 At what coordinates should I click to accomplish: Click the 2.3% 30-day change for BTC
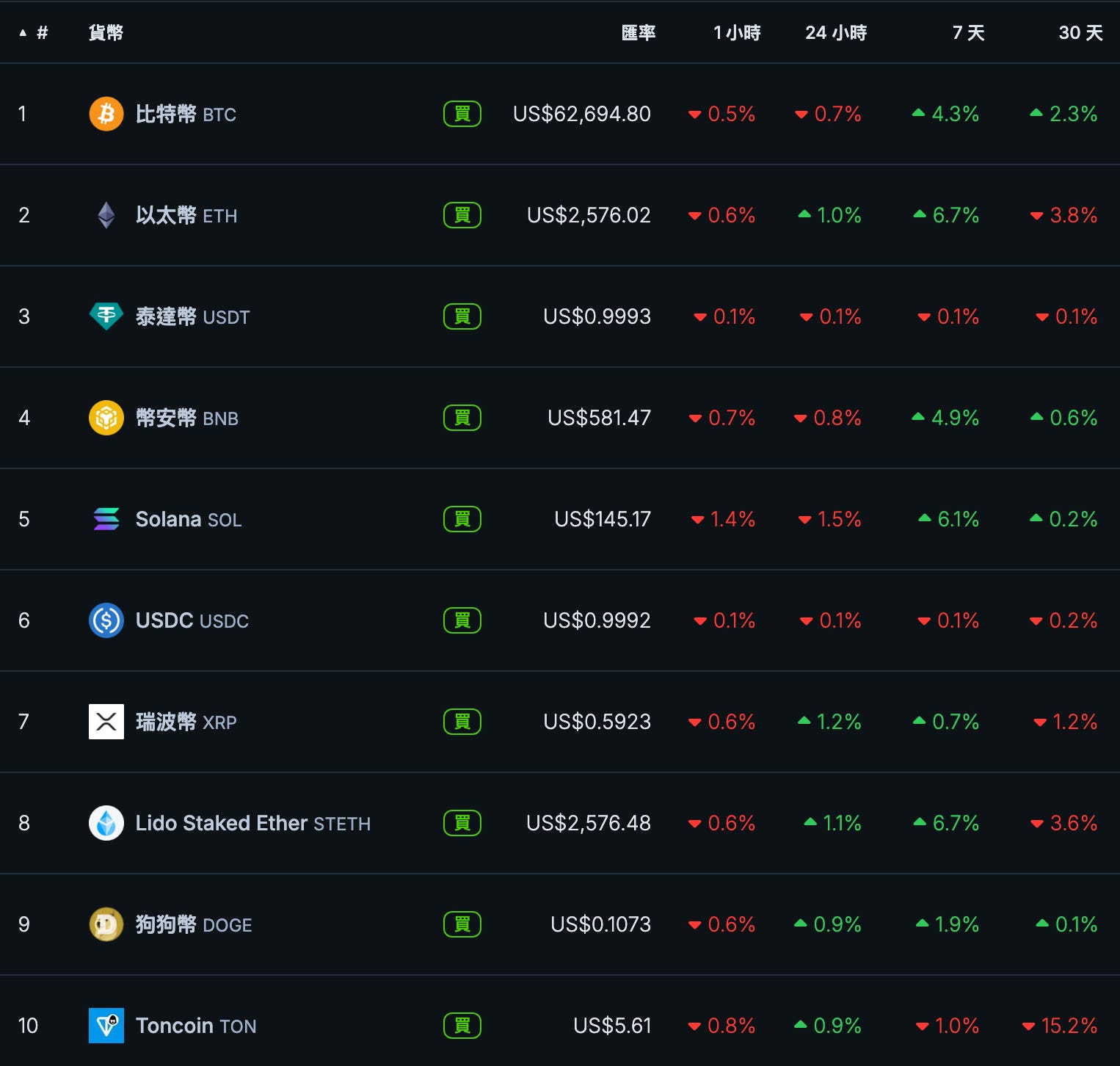tap(1063, 114)
